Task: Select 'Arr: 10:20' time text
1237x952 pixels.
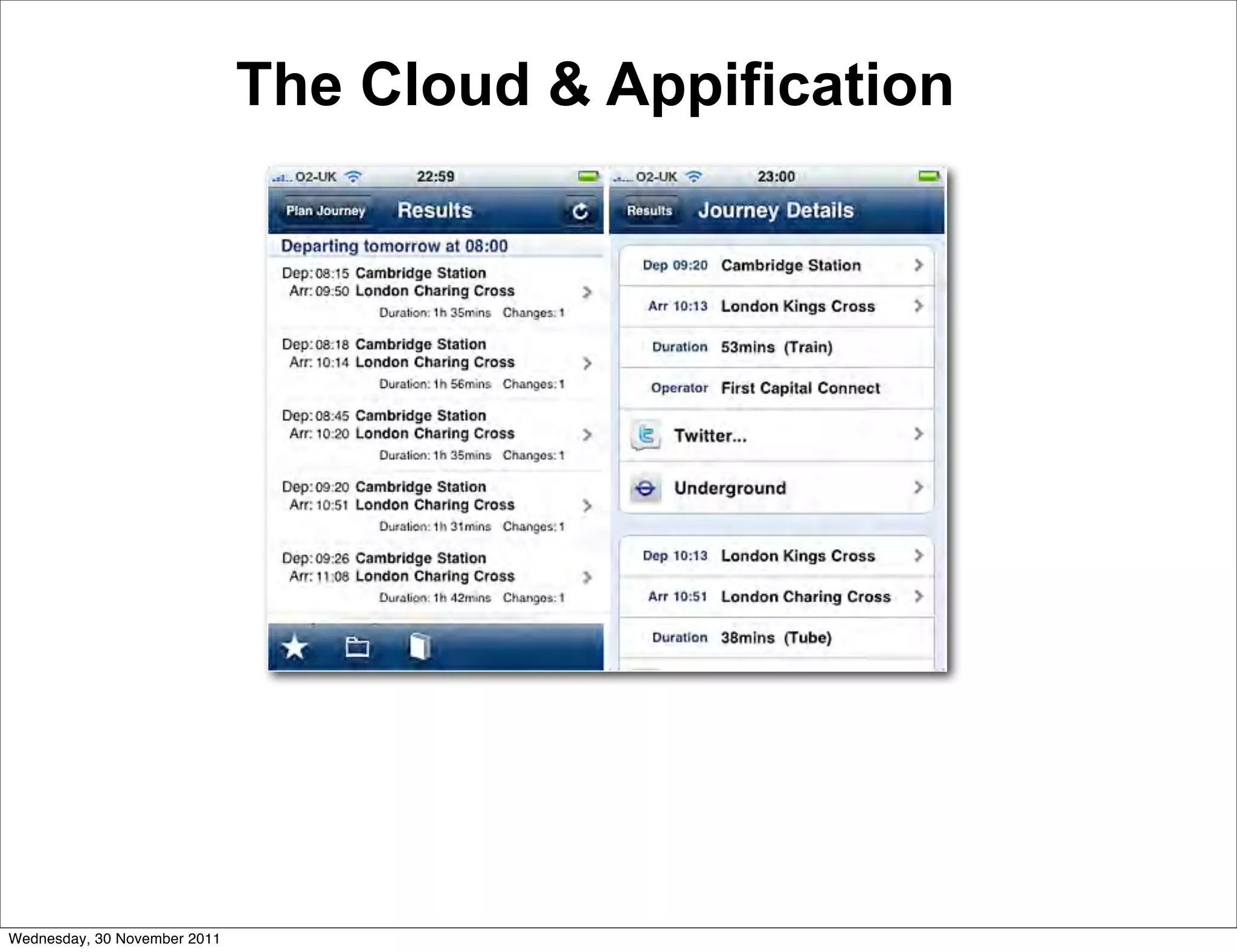Action: tap(319, 434)
